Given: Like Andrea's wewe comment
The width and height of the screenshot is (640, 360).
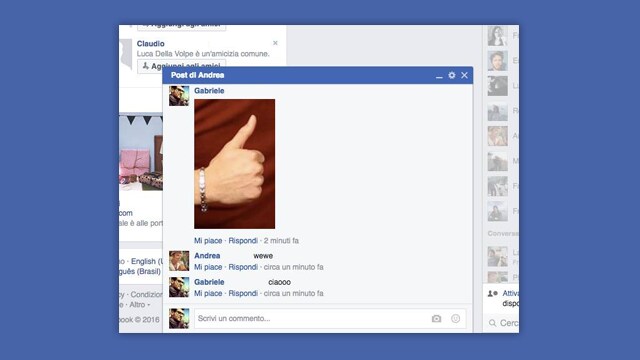Looking at the screenshot, I should point(208,267).
